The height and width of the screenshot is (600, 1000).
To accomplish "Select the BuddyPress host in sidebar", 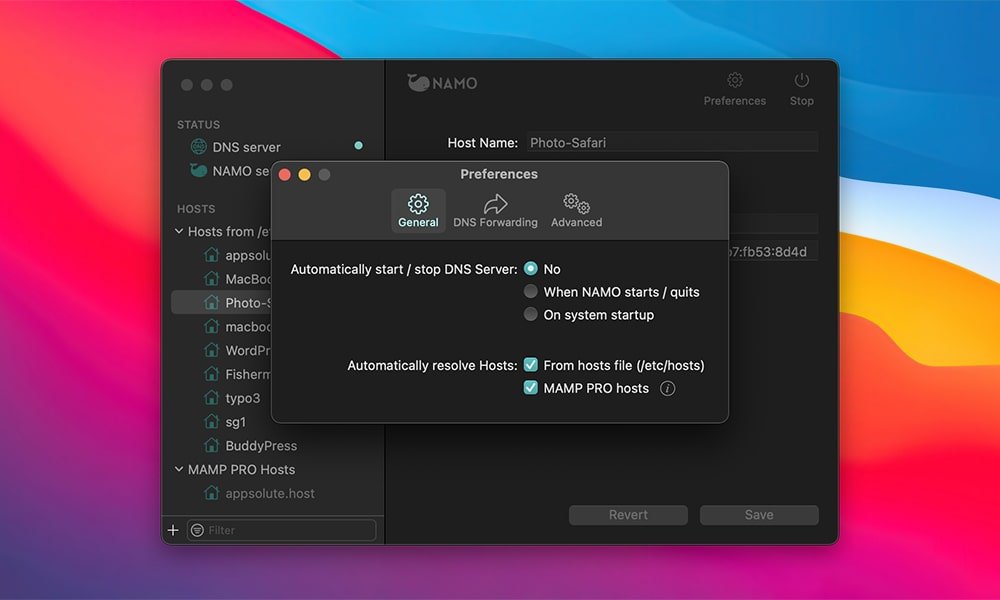I will click(x=260, y=446).
